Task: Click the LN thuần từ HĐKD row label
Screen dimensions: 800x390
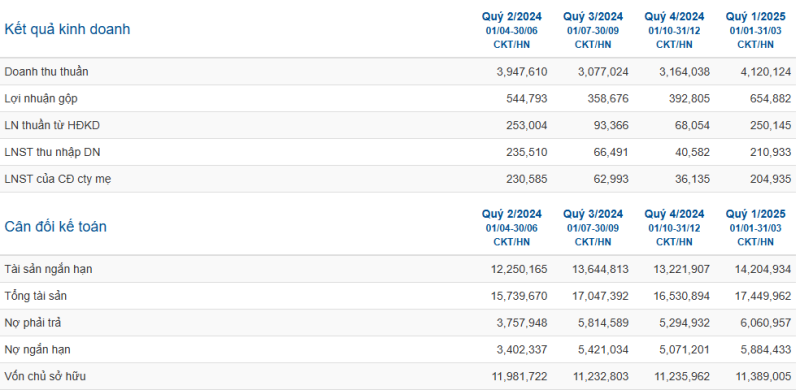Action: point(52,126)
